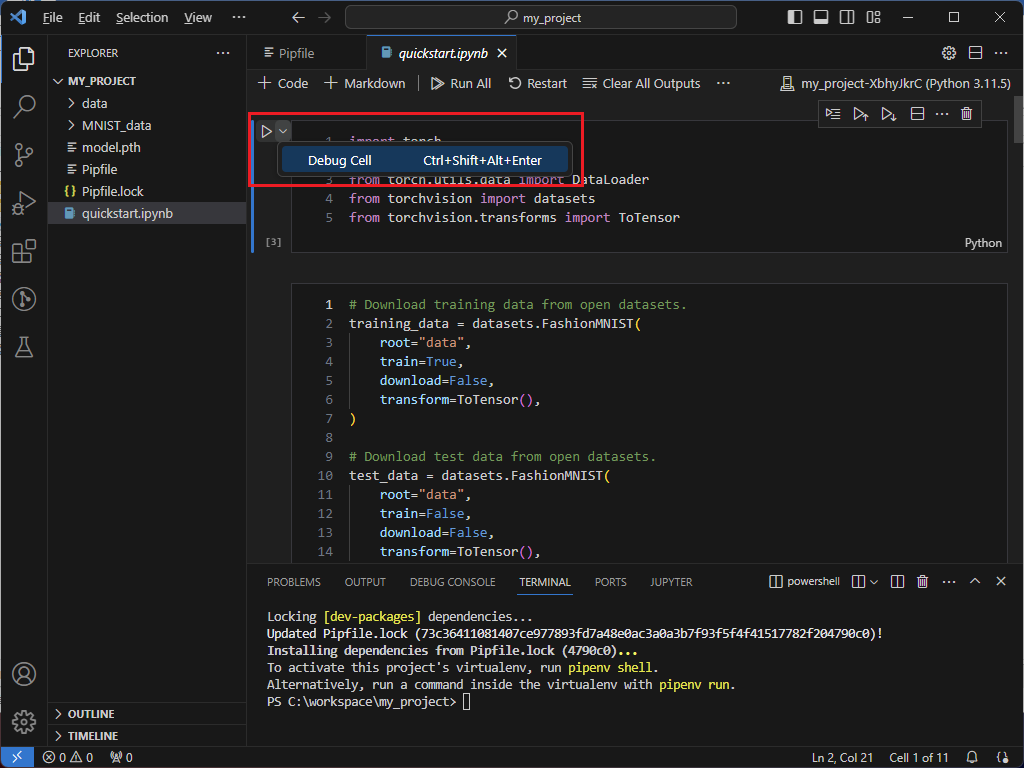Open the Source Control view icon
The image size is (1024, 768).
(x=24, y=155)
